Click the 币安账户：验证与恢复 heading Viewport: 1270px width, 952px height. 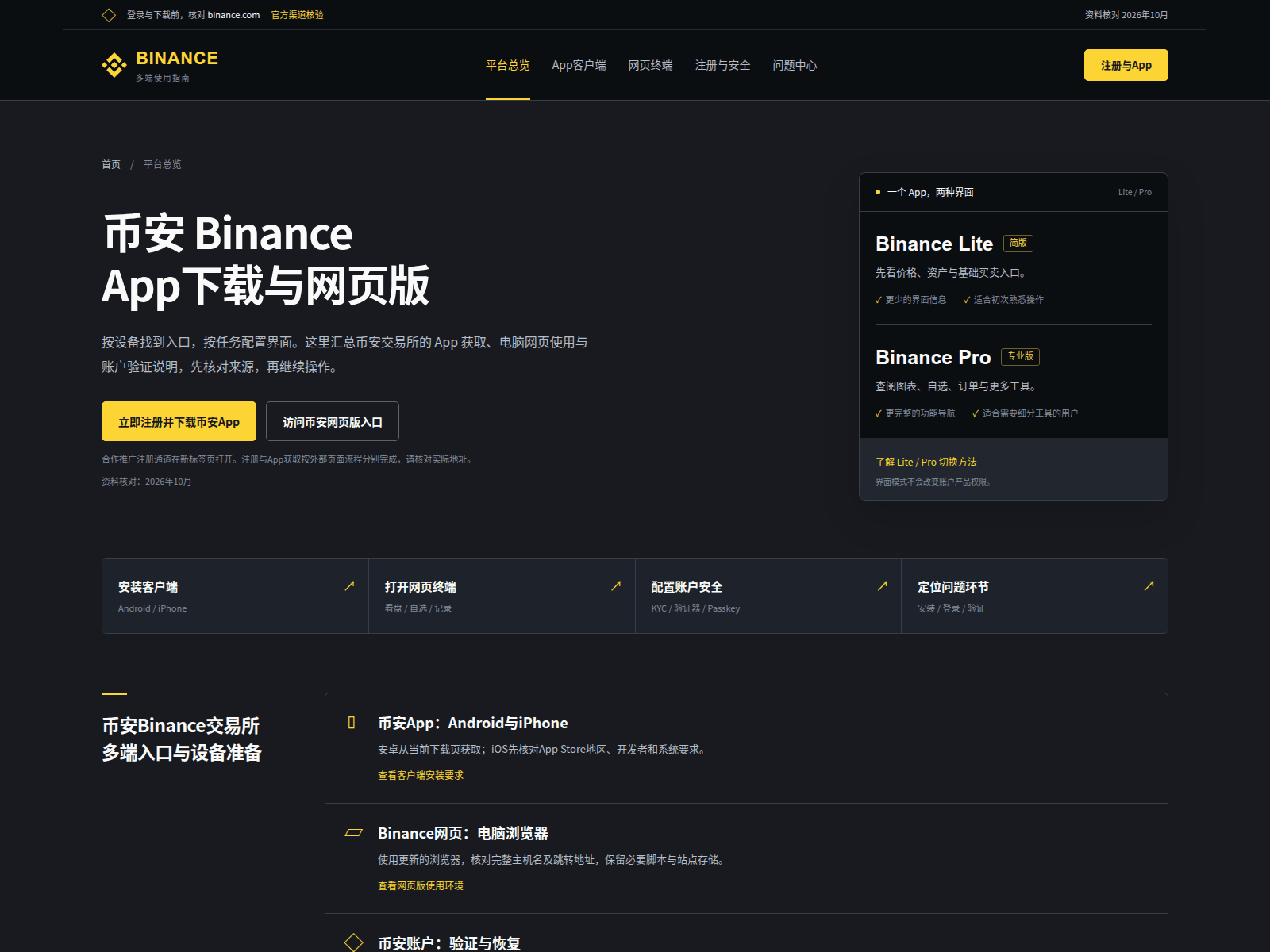449,943
